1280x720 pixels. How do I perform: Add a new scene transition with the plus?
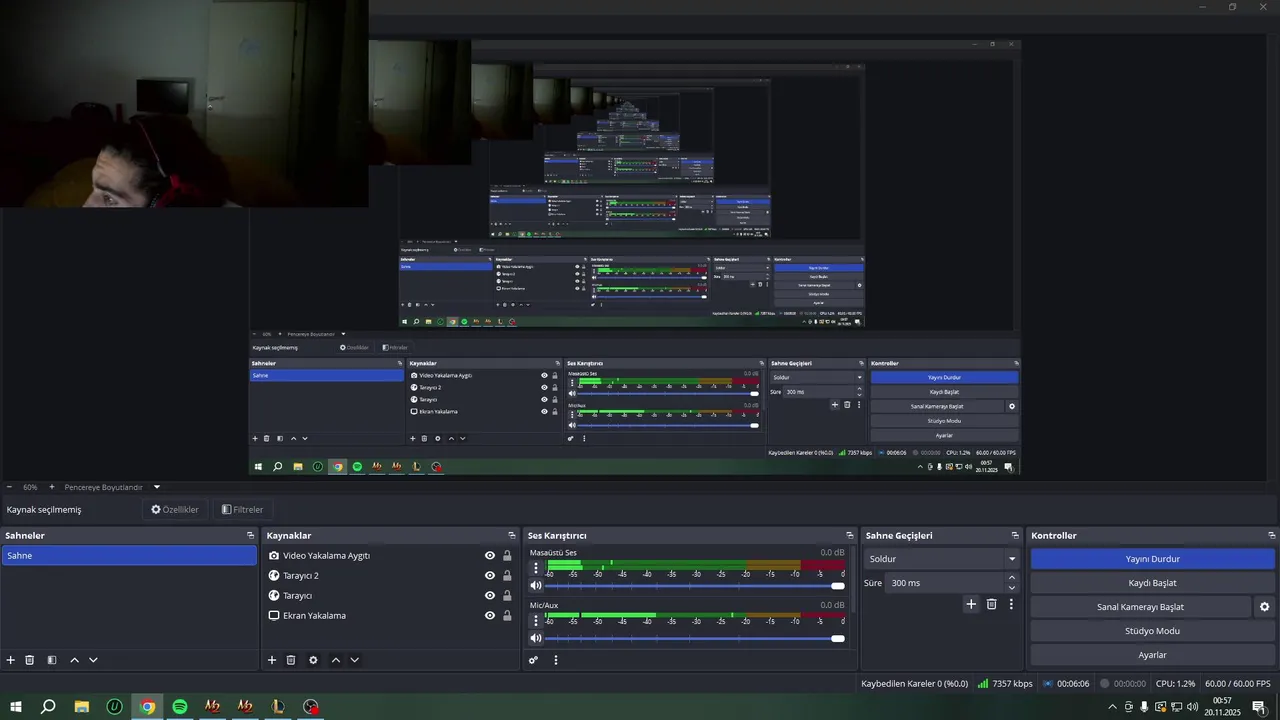click(971, 604)
